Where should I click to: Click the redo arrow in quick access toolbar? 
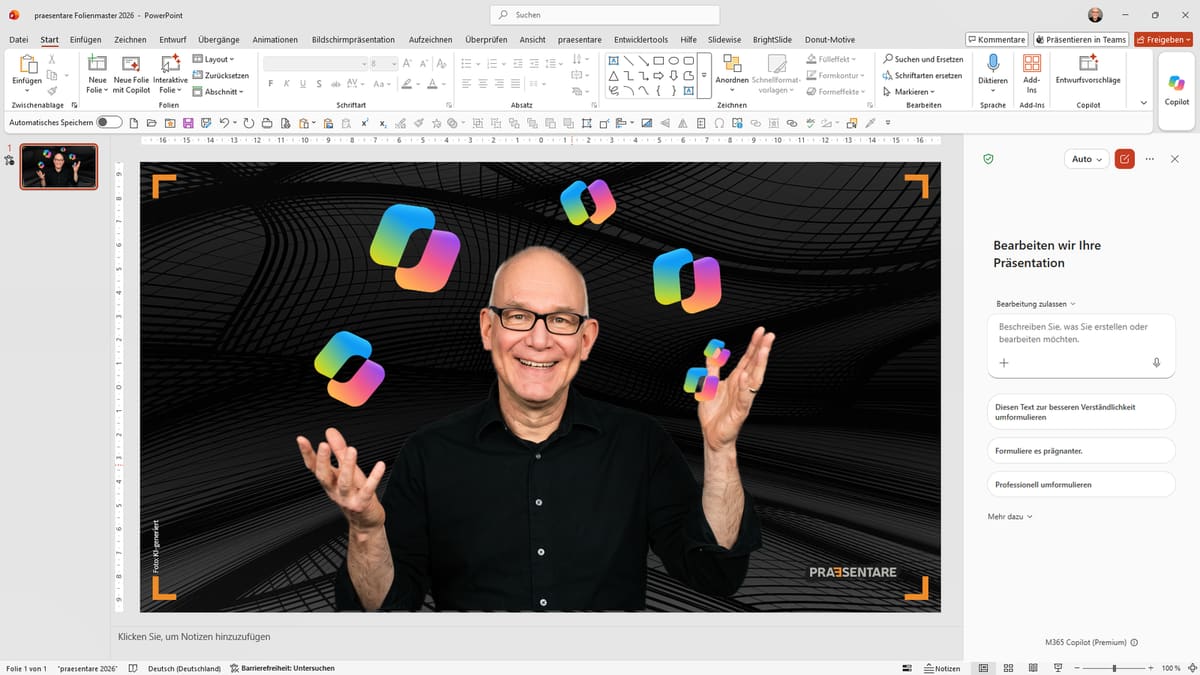point(247,123)
